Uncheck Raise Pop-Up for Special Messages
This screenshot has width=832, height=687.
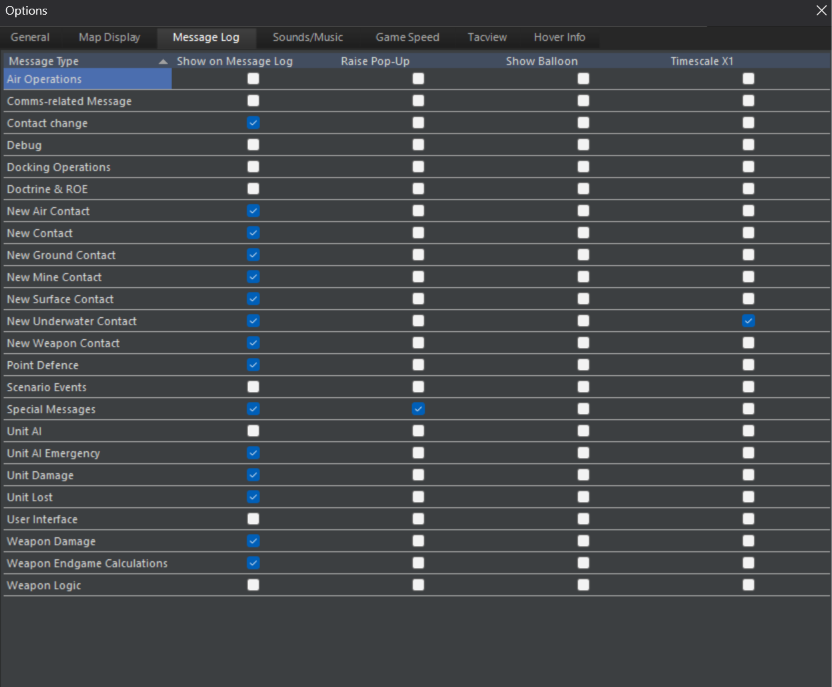pyautogui.click(x=418, y=409)
